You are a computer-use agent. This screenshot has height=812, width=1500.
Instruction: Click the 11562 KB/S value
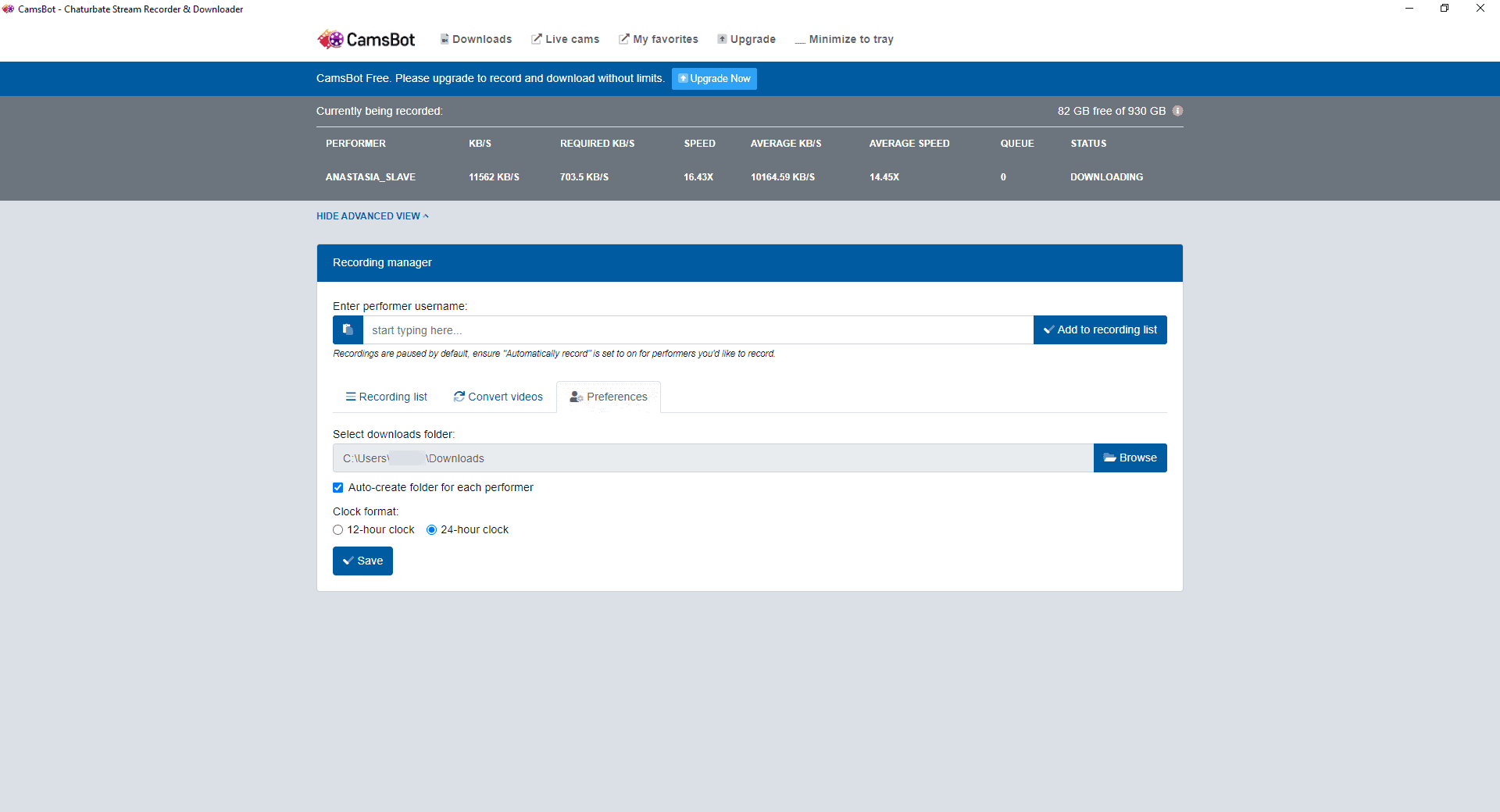(494, 177)
